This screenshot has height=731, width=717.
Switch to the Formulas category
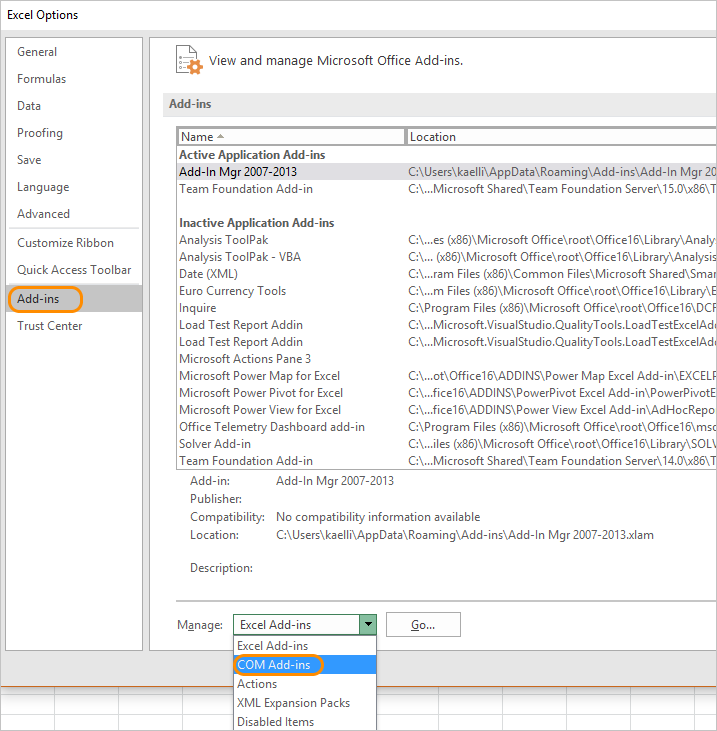pos(42,79)
